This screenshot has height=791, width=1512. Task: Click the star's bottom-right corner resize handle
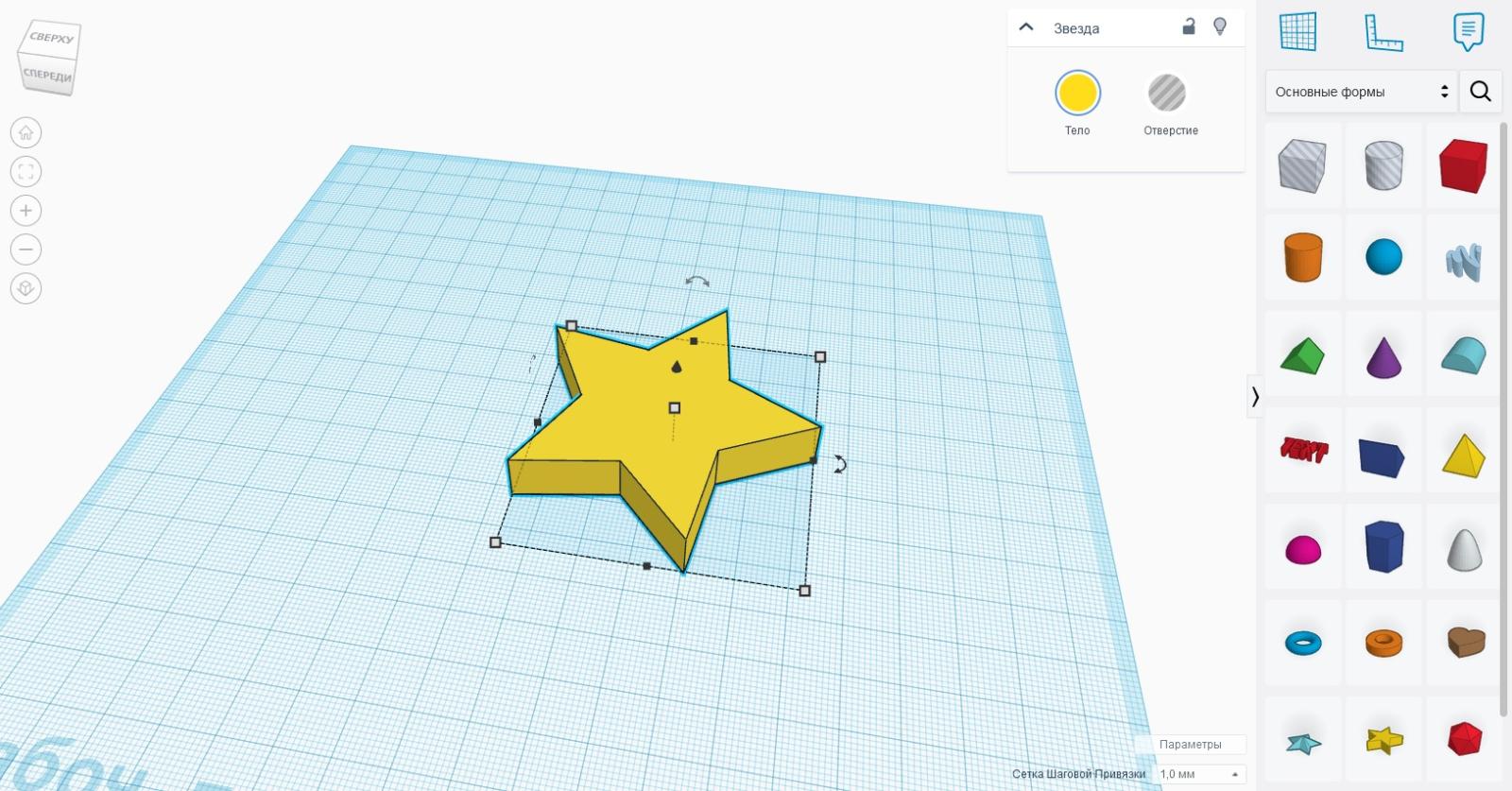pos(804,591)
